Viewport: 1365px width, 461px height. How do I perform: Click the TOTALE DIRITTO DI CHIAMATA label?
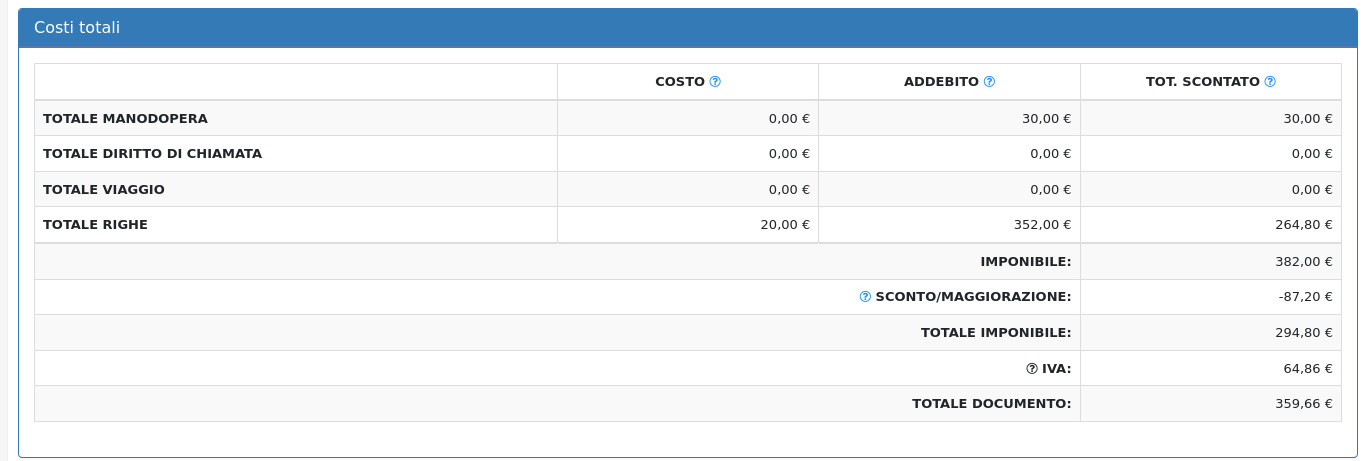click(152, 154)
